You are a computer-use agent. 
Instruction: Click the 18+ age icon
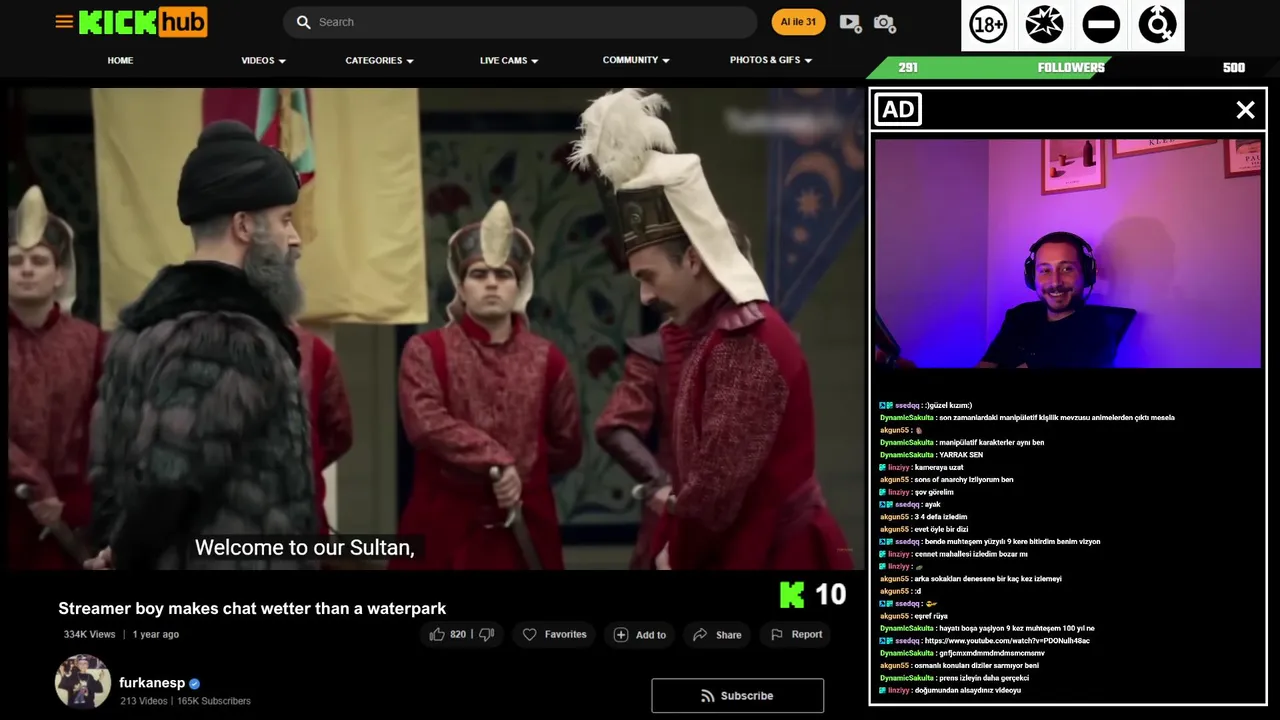tap(988, 25)
